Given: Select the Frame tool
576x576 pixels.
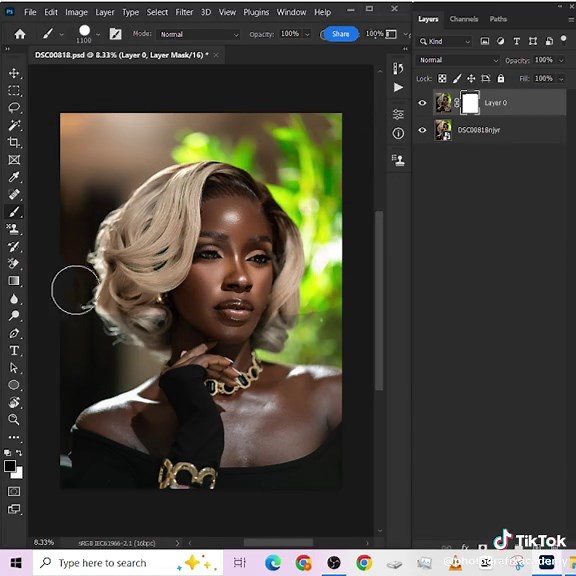Looking at the screenshot, I should coord(14,160).
